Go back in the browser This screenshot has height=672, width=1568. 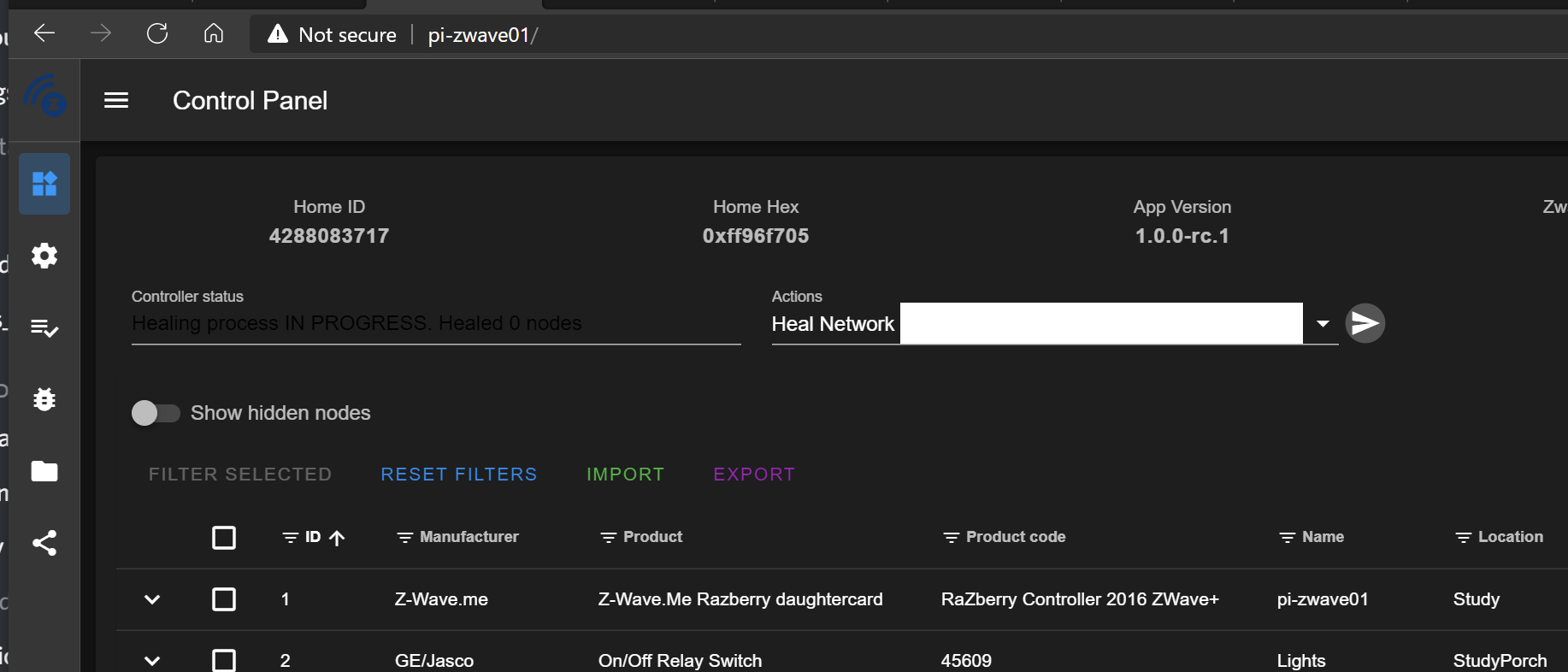coord(44,34)
